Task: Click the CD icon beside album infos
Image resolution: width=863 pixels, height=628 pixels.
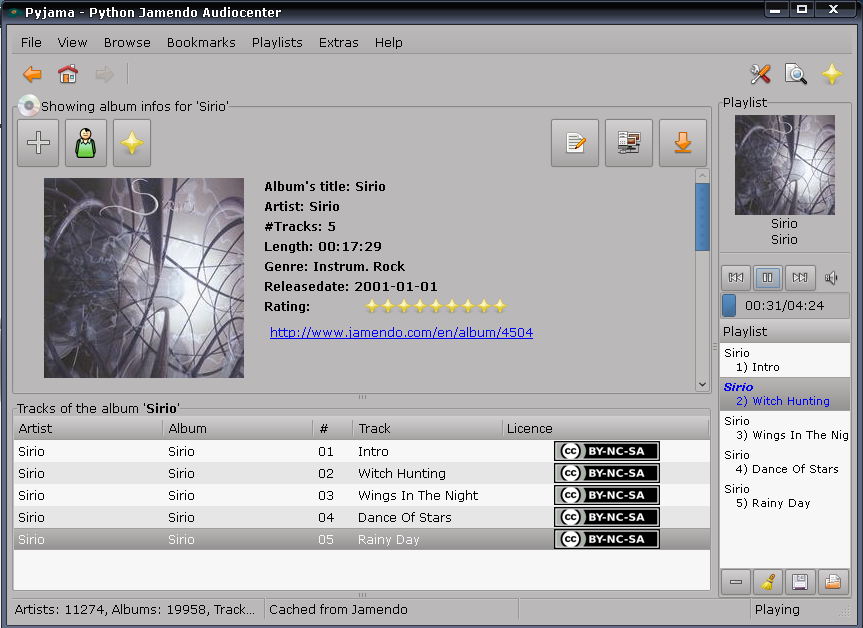Action: (x=29, y=105)
